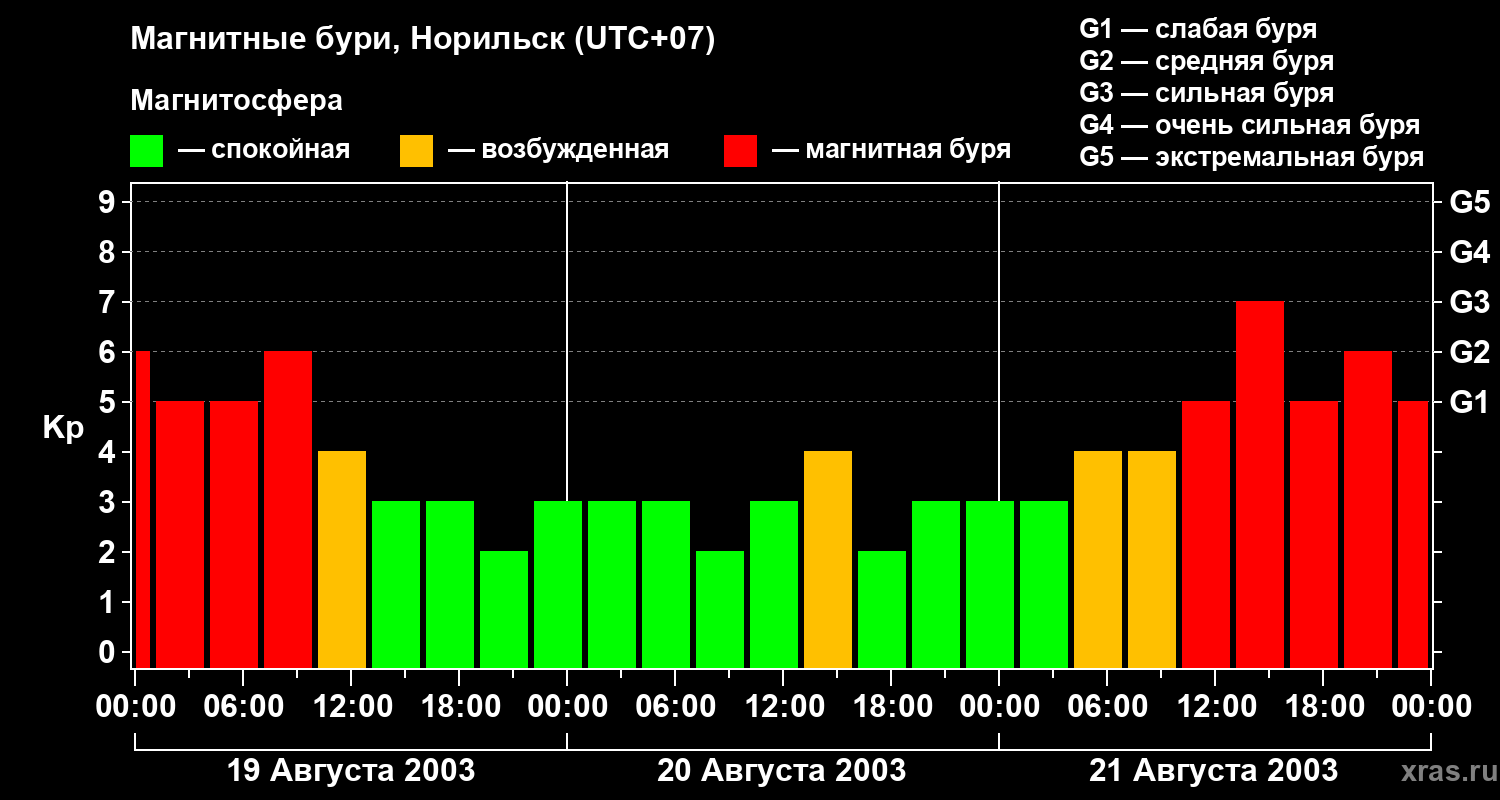This screenshot has width=1500, height=800.
Task: Click the '— спокойная' legend label
Action: click(264, 150)
